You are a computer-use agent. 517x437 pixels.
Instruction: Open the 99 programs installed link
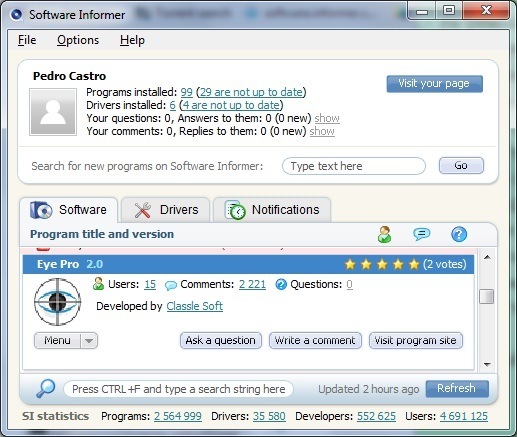[x=186, y=92]
